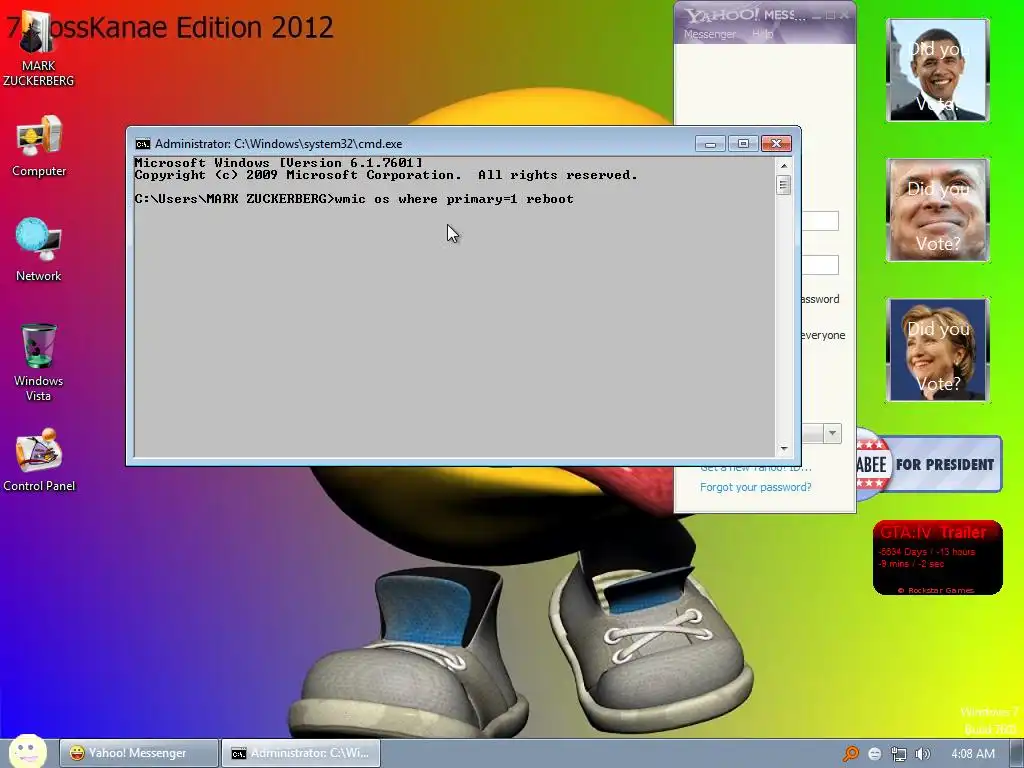This screenshot has height=768, width=1024.
Task: Open the Help menu in Yahoo Messenger
Action: point(762,34)
